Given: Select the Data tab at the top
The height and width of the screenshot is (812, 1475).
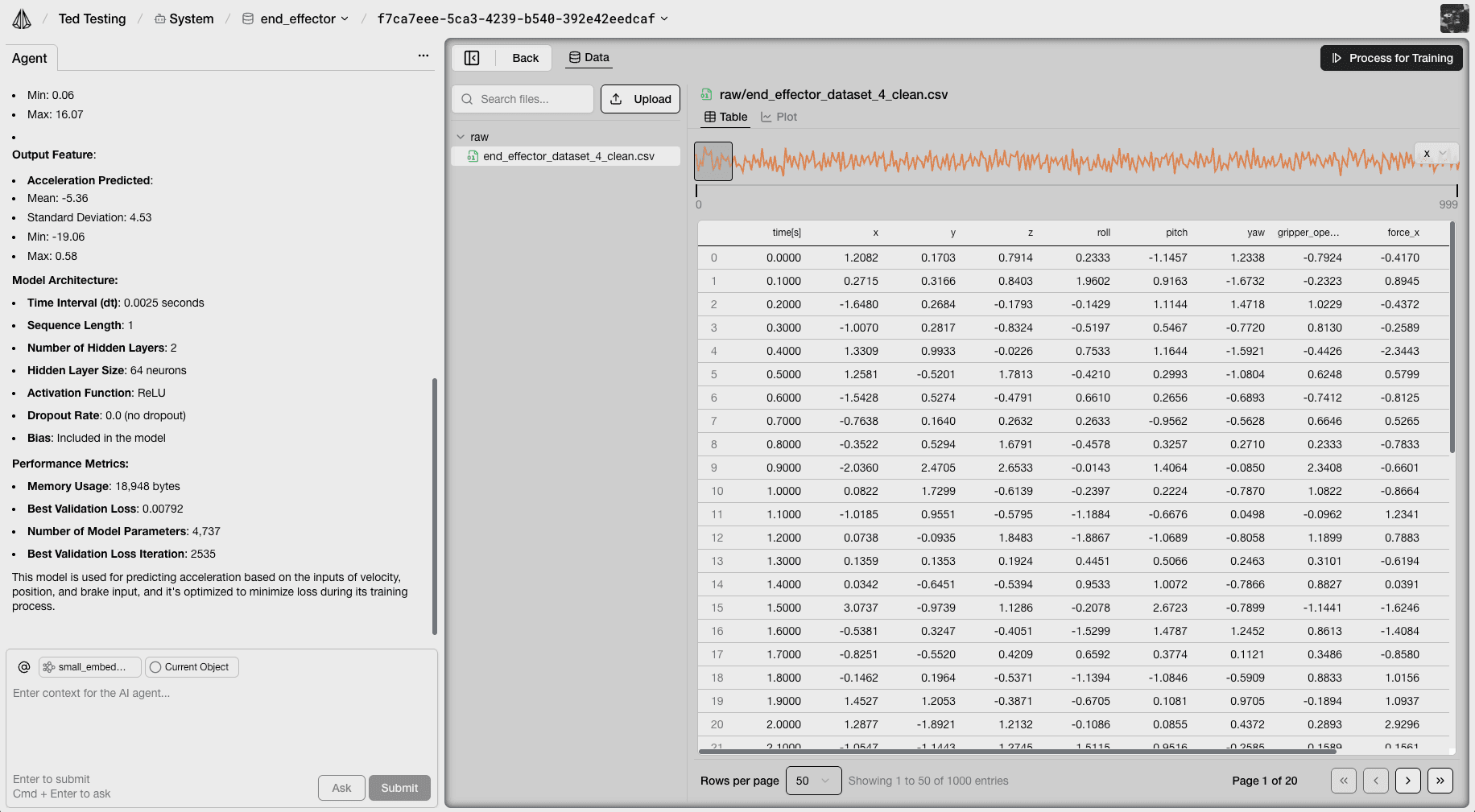Looking at the screenshot, I should pyautogui.click(x=589, y=57).
